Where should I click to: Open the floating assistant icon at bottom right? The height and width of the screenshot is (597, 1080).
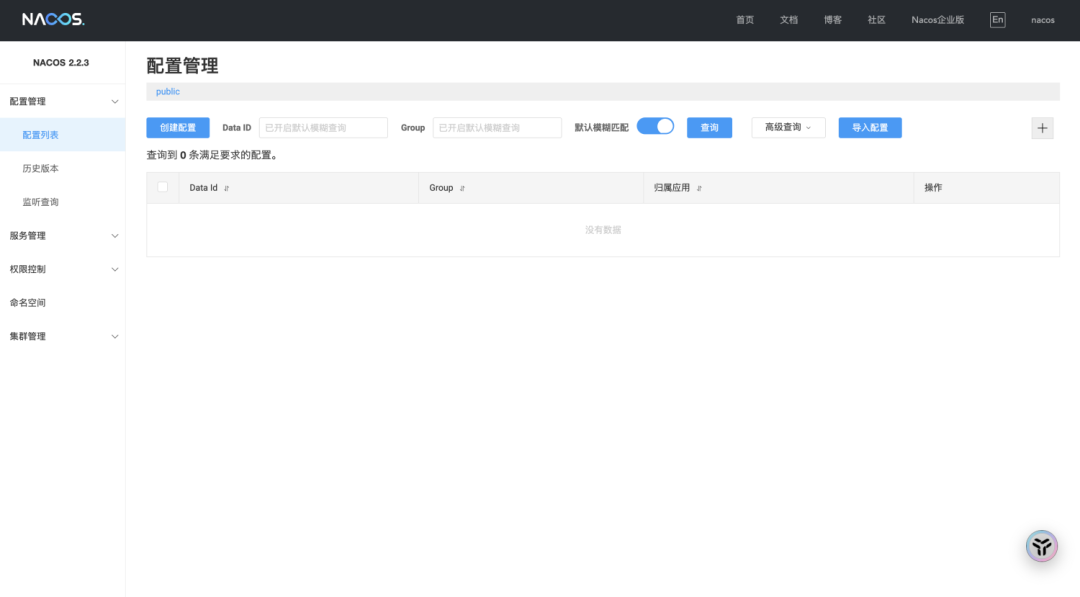pyautogui.click(x=1041, y=546)
